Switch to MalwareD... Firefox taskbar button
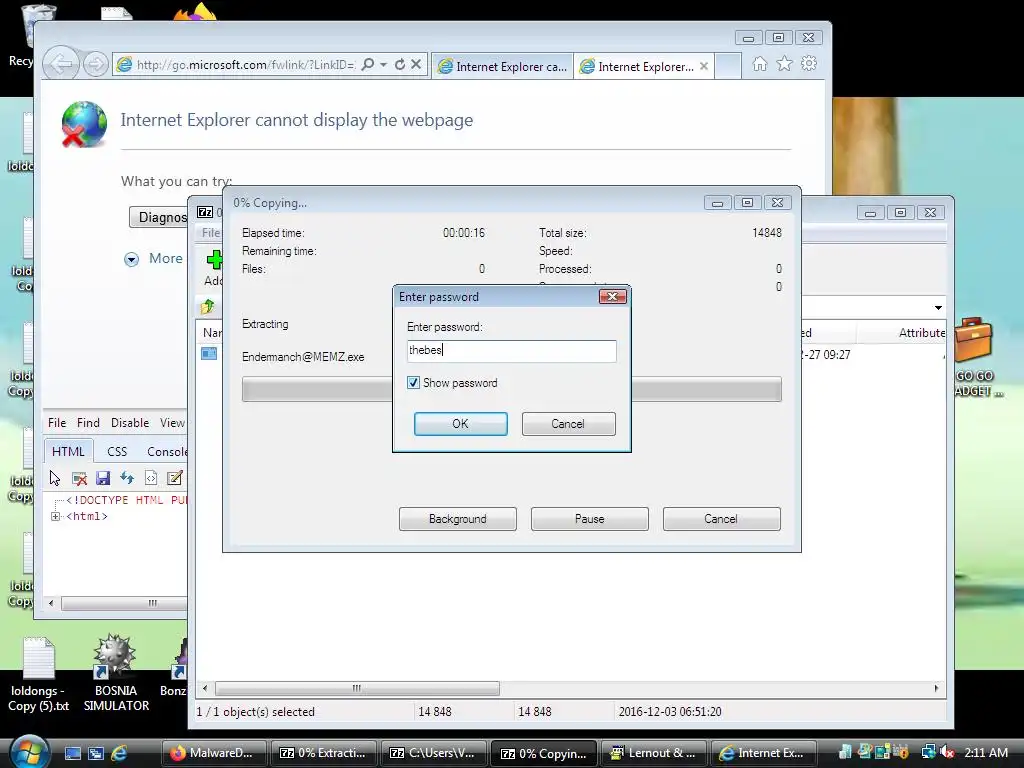This screenshot has height=768, width=1024. coord(213,753)
